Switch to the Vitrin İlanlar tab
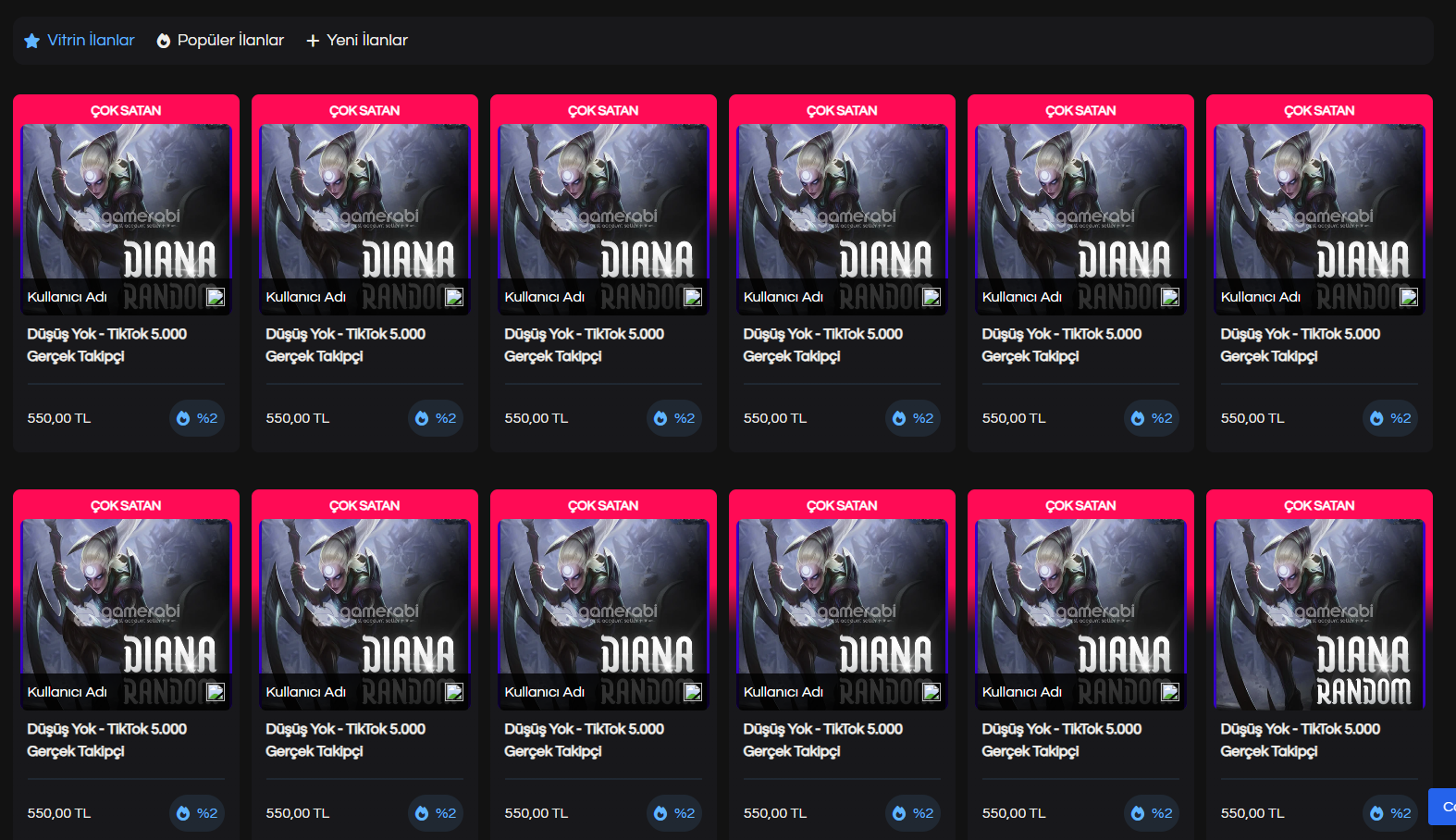1456x840 pixels. pyautogui.click(x=80, y=41)
